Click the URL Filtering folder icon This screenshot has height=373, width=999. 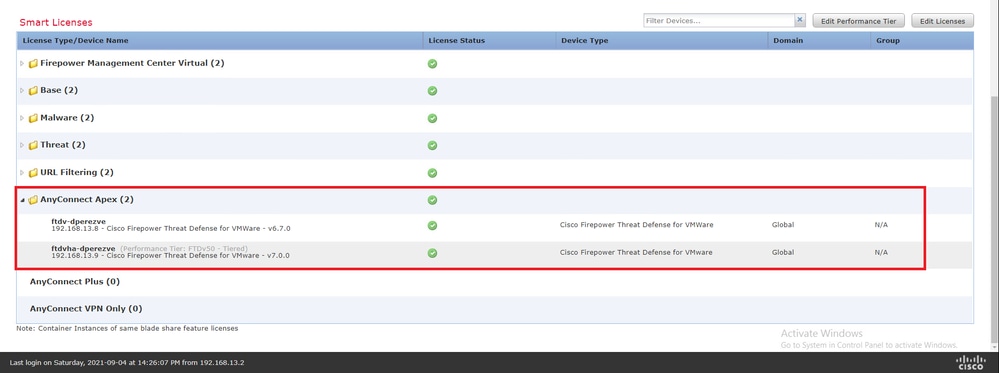pos(33,173)
